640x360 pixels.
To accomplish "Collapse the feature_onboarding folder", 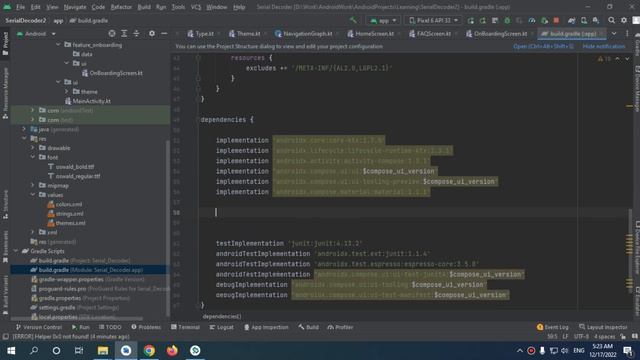I will coord(58,44).
